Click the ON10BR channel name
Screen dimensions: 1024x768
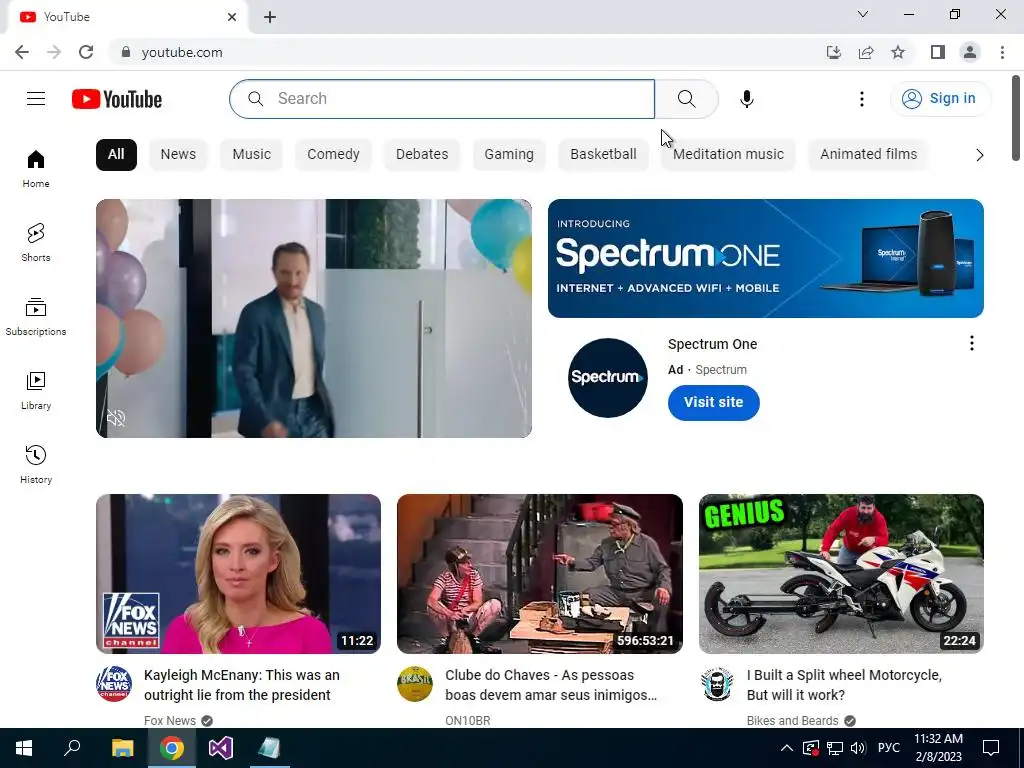pos(468,720)
